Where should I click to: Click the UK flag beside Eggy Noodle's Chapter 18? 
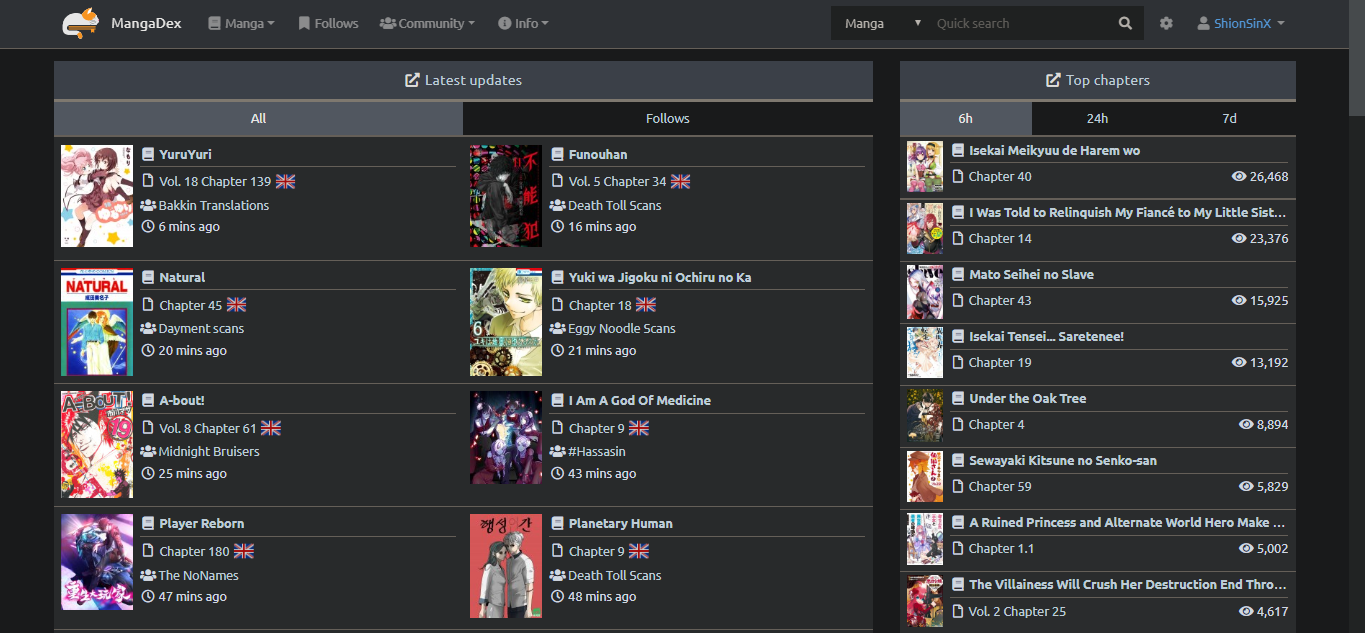point(646,304)
